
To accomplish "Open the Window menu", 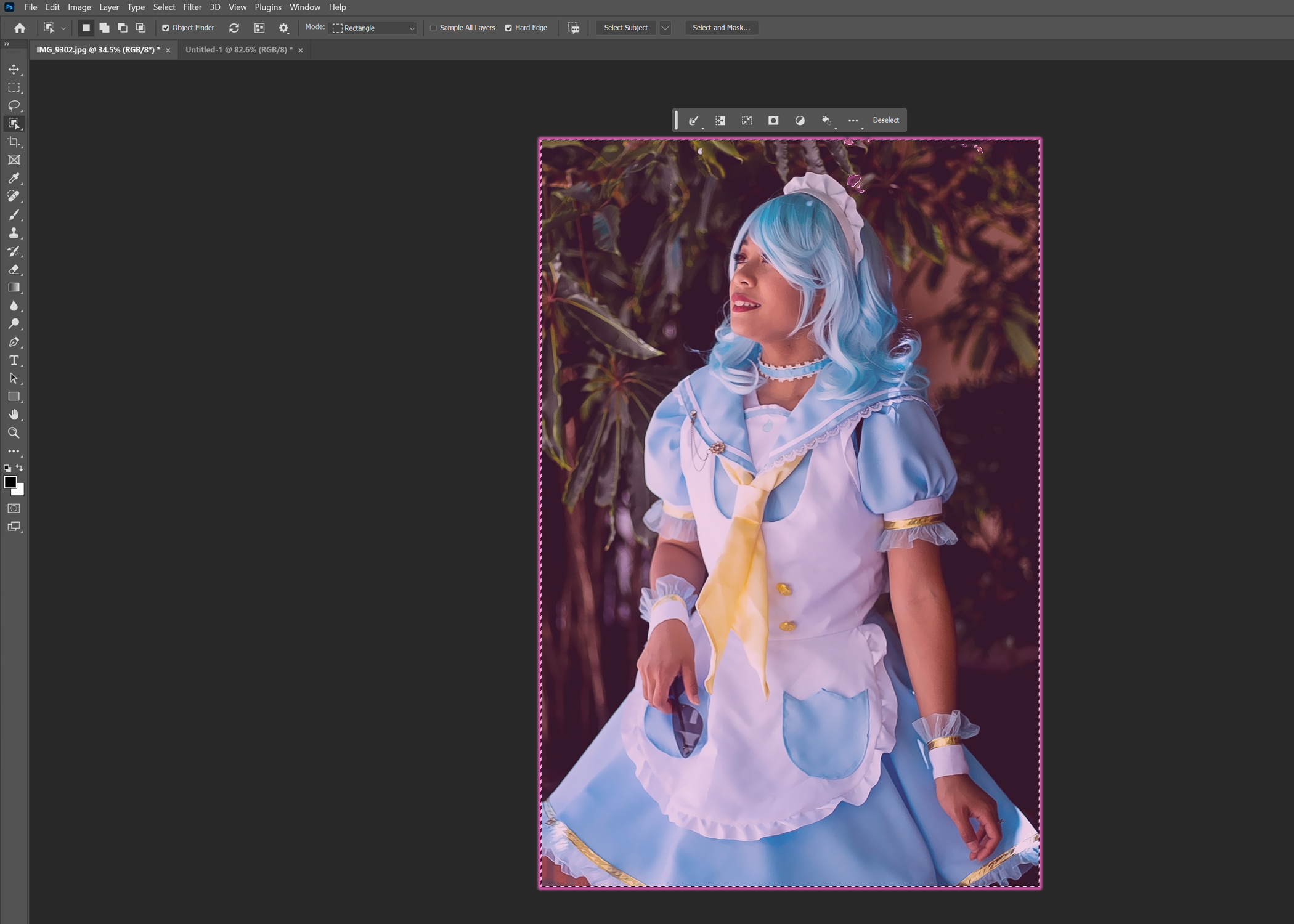I will click(305, 8).
